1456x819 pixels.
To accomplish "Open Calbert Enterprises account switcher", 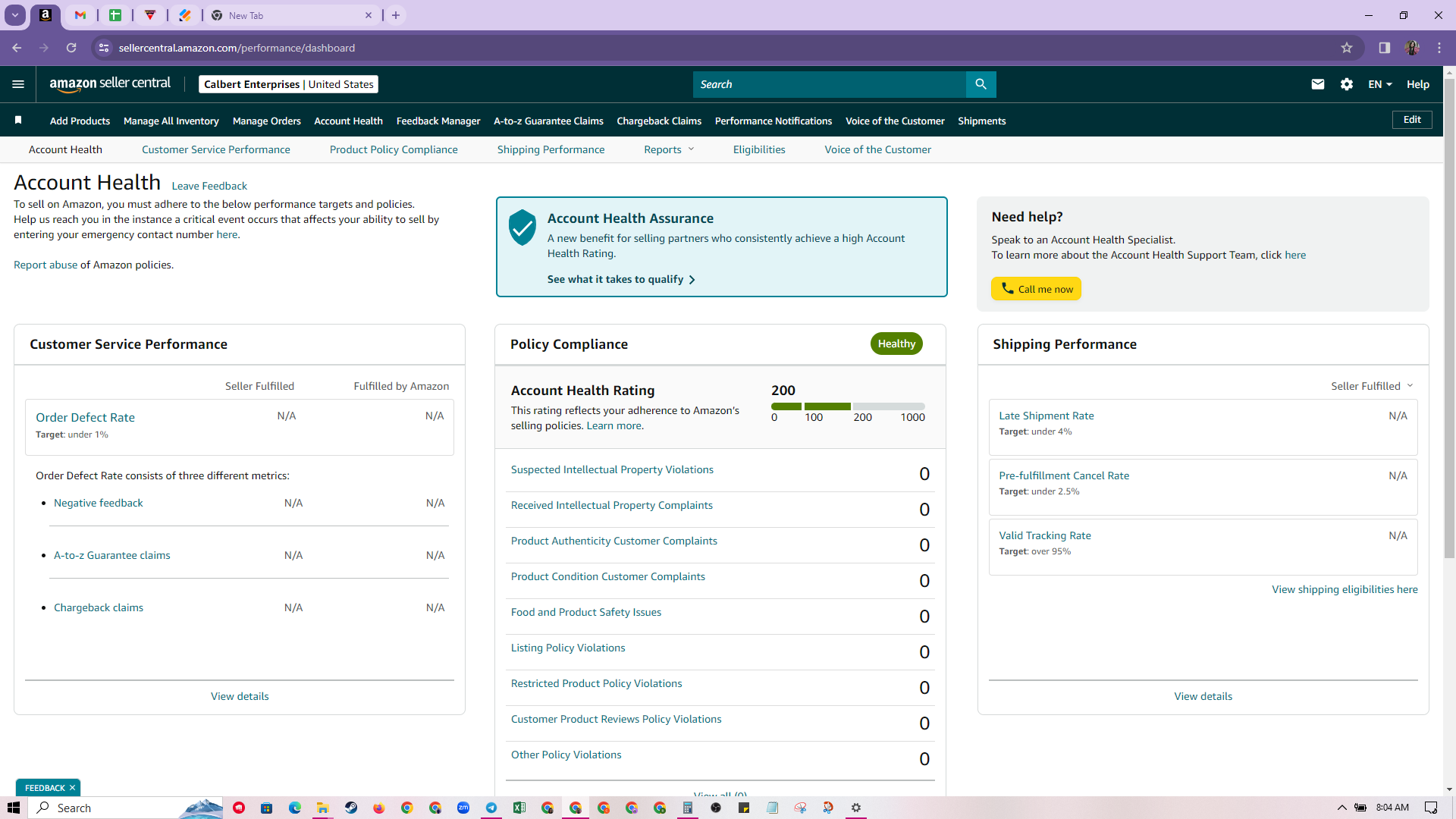I will pyautogui.click(x=288, y=84).
